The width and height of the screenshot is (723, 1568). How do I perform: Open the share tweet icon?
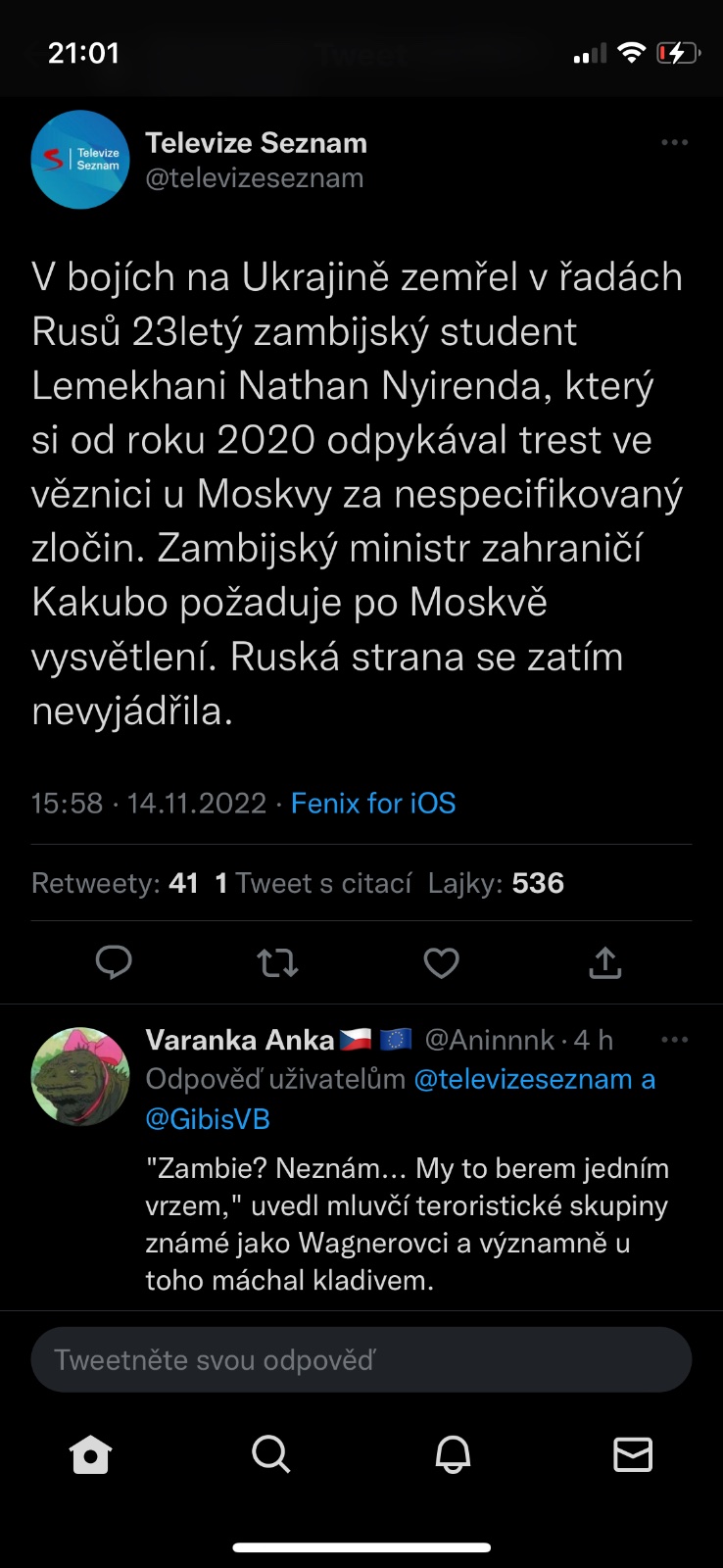tap(605, 963)
